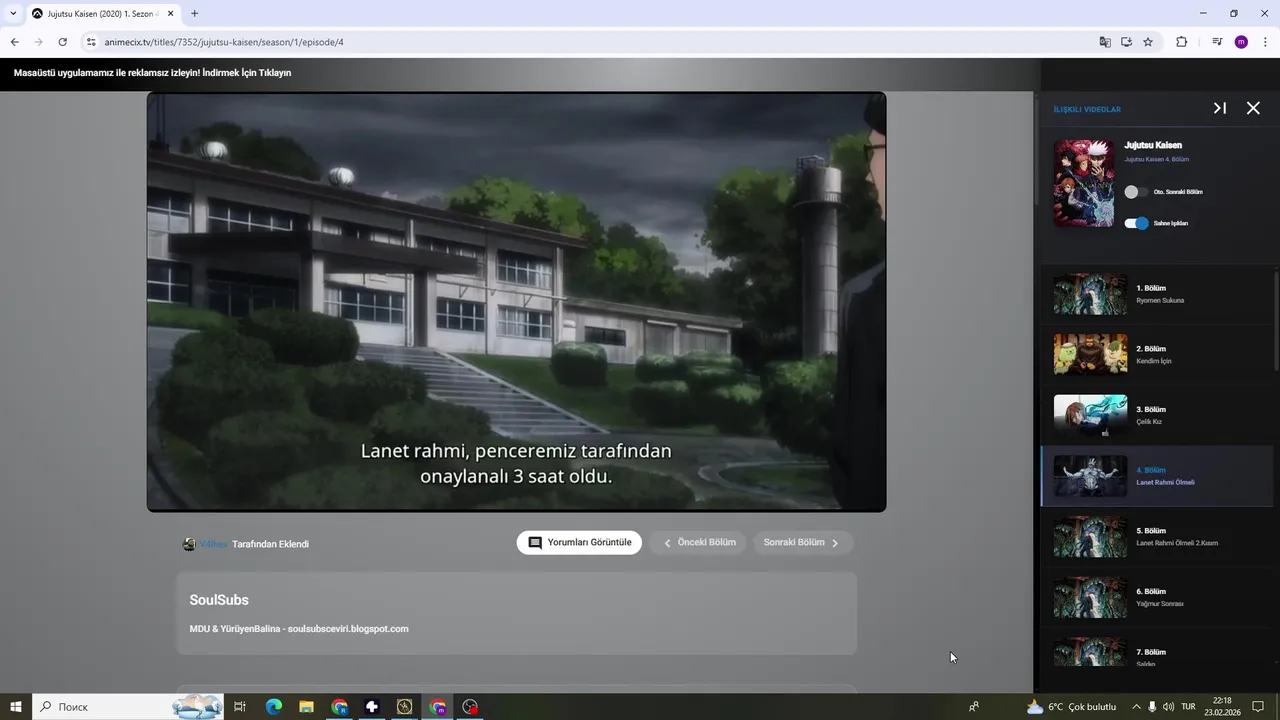Image resolution: width=1280 pixels, height=720 pixels.
Task: View site information icon in address bar
Action: point(91,42)
